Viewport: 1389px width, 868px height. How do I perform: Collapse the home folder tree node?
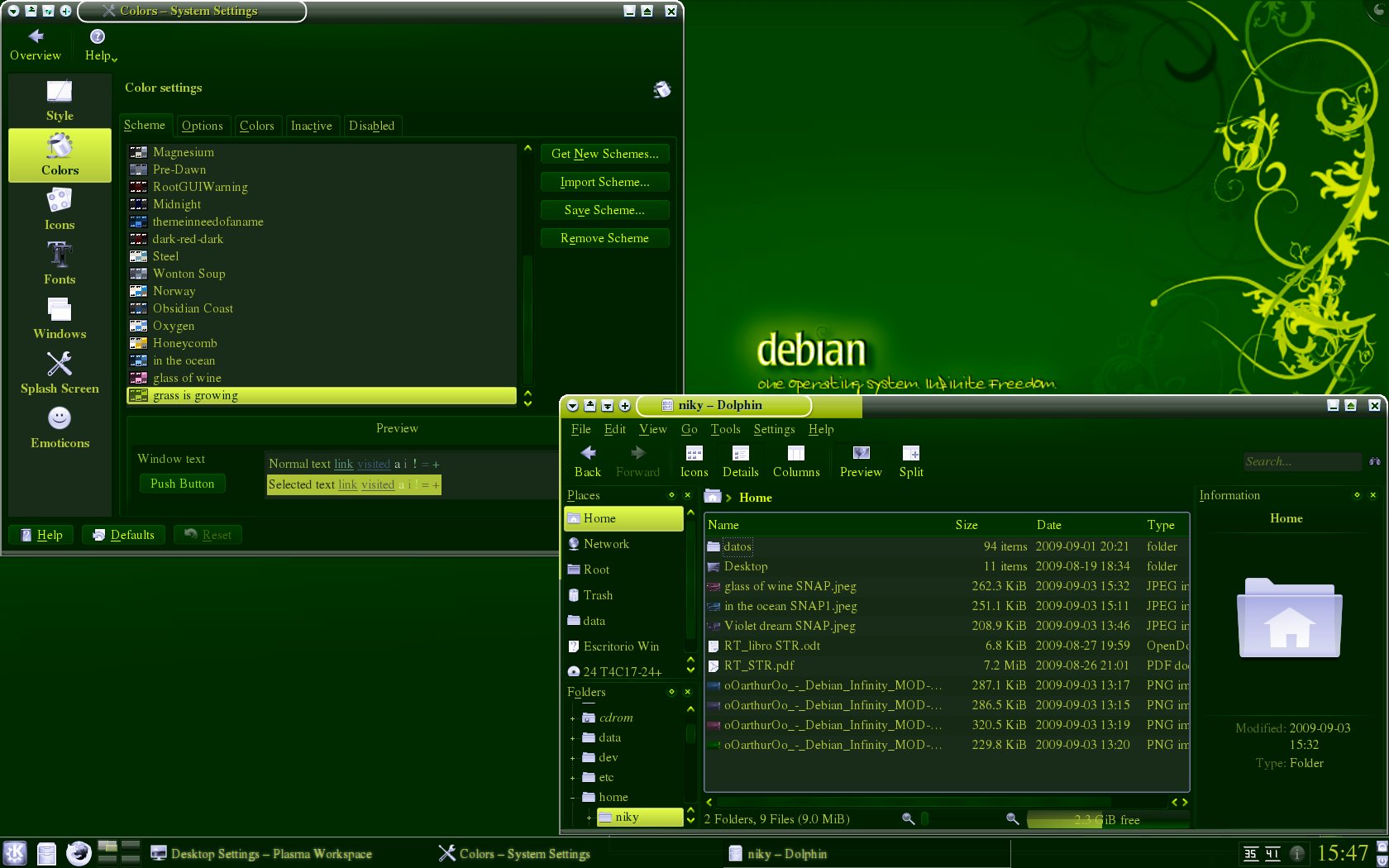572,798
